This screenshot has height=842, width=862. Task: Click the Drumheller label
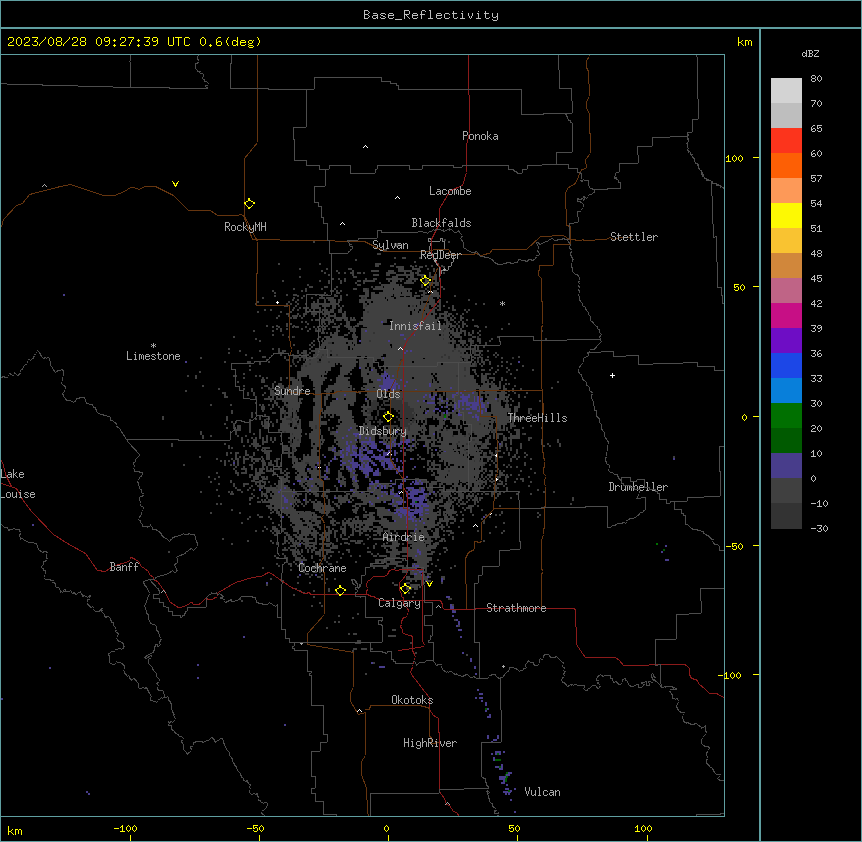638,487
